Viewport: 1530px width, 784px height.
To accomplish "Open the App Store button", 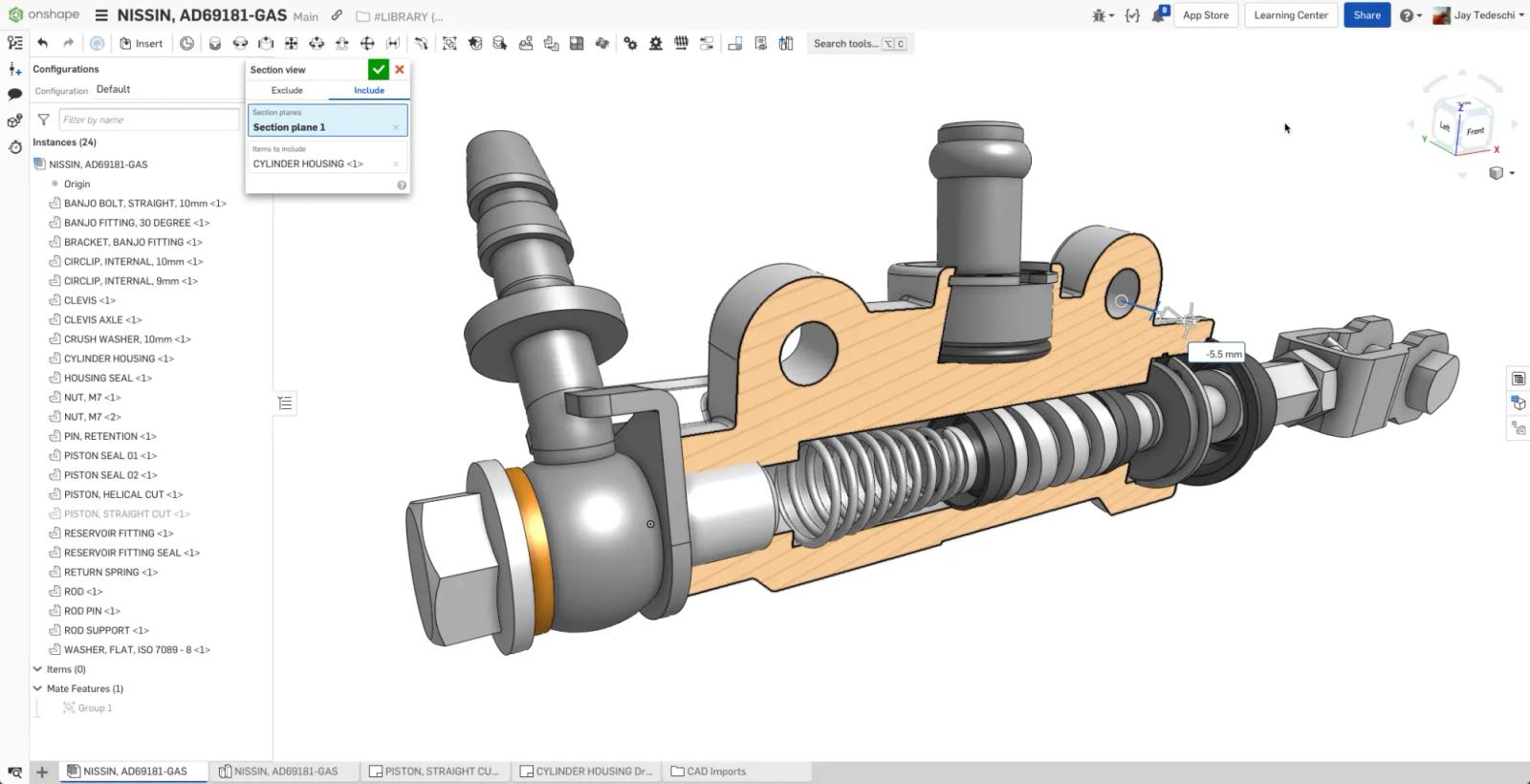I will coord(1205,15).
